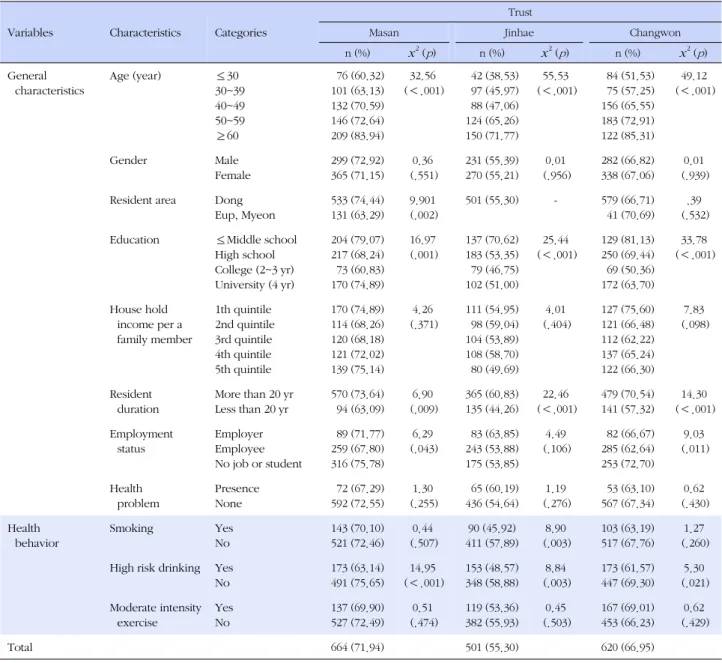This screenshot has width=722, height=663.
Task: Click the 'Gender' characteristic label
Action: coord(128,161)
